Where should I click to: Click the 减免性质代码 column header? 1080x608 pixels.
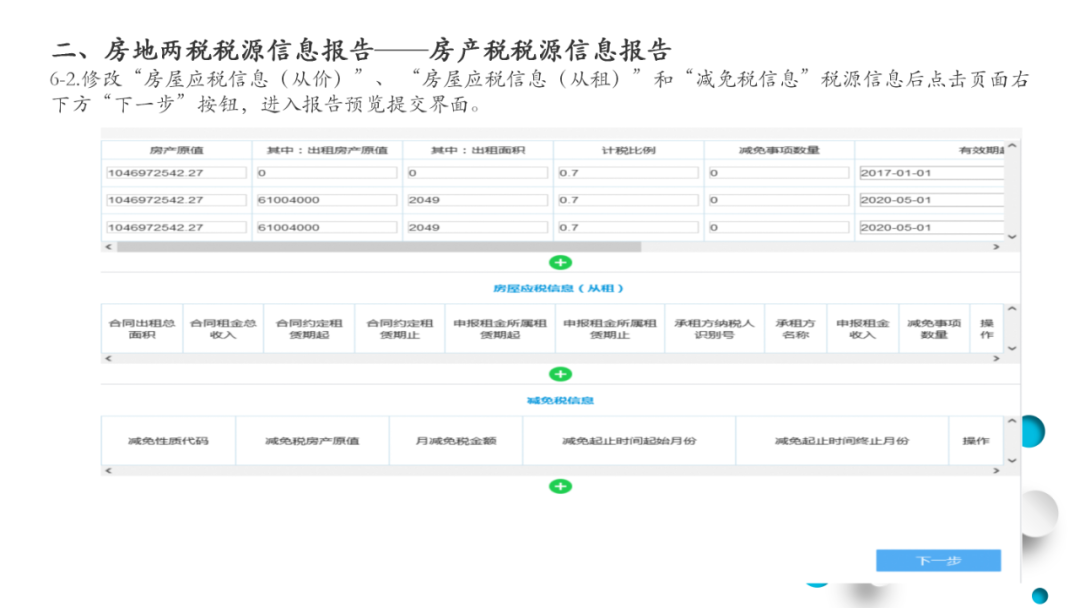click(x=168, y=441)
